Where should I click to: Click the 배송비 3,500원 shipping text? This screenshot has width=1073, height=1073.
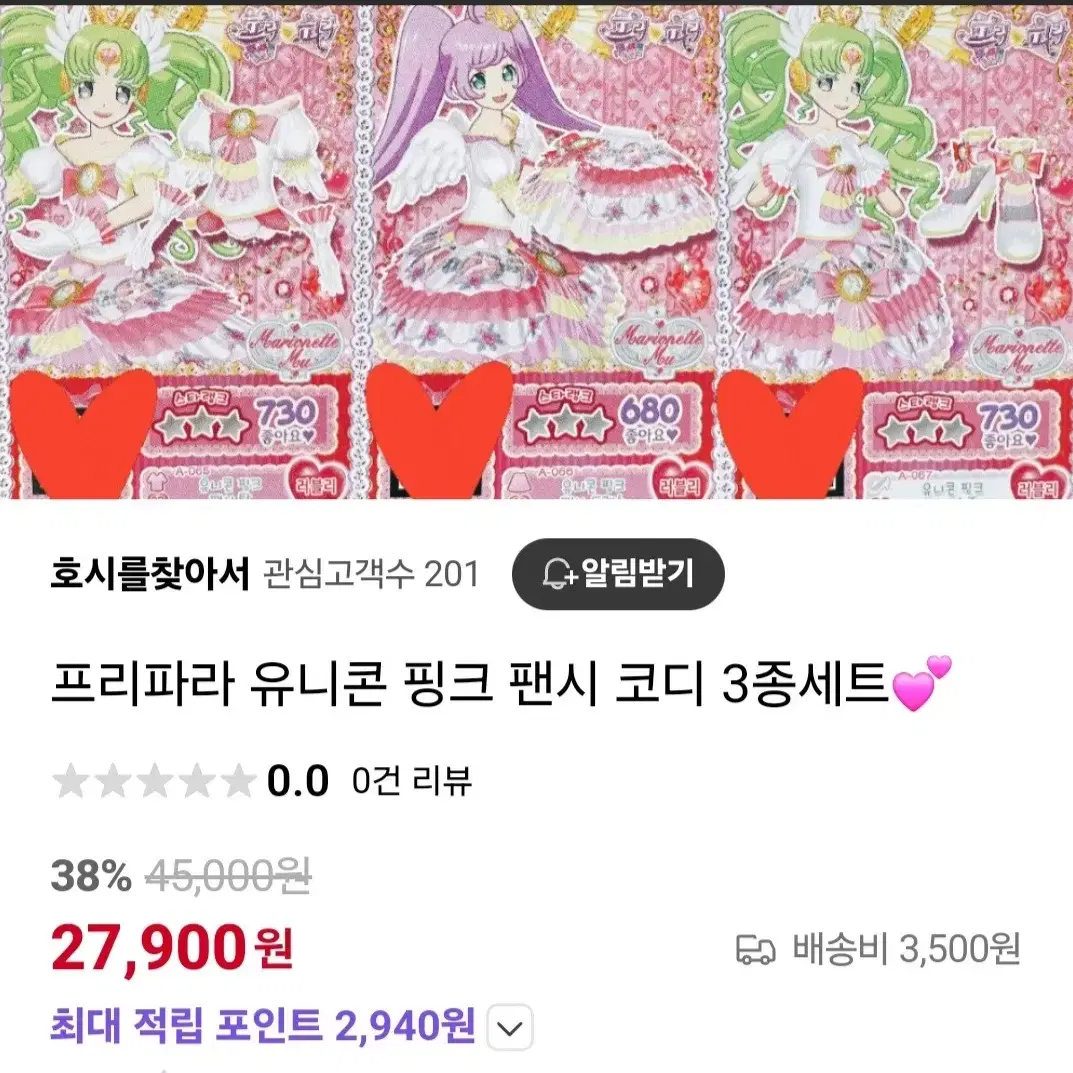[907, 949]
